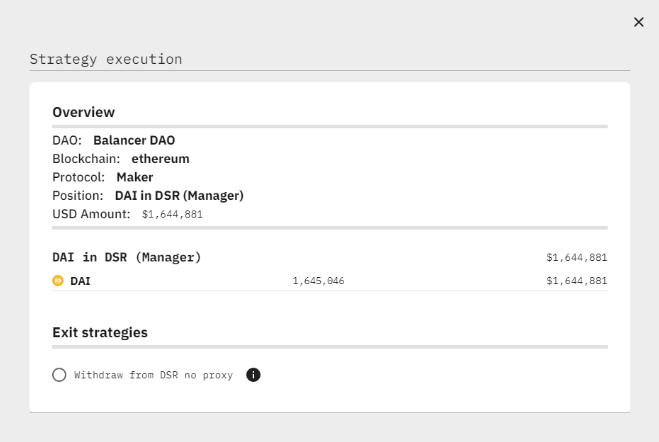The width and height of the screenshot is (659, 442).
Task: Select the Balancer DAO value
Action: [x=134, y=140]
